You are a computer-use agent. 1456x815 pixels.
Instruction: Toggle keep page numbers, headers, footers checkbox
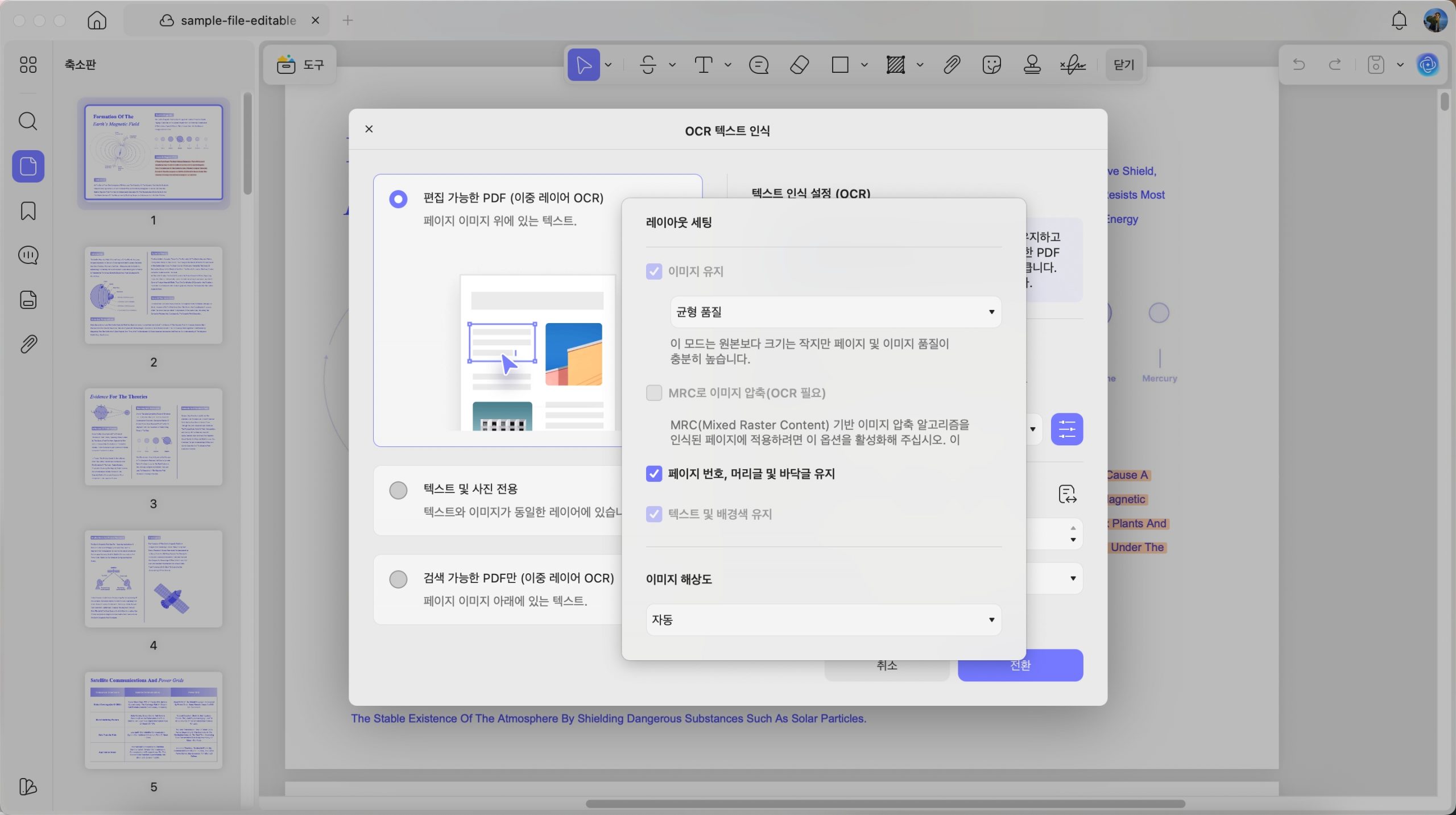[654, 473]
